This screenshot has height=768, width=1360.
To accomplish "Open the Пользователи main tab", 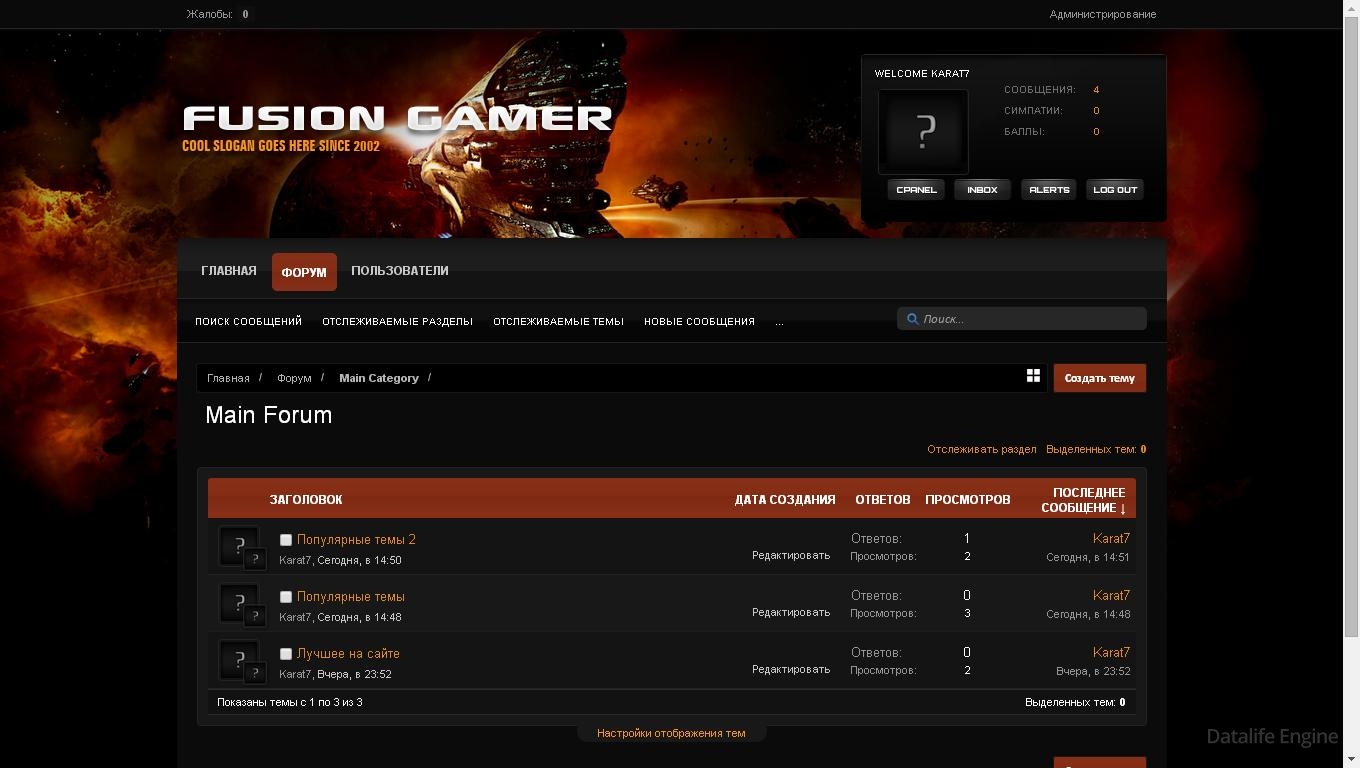I will tap(400, 271).
